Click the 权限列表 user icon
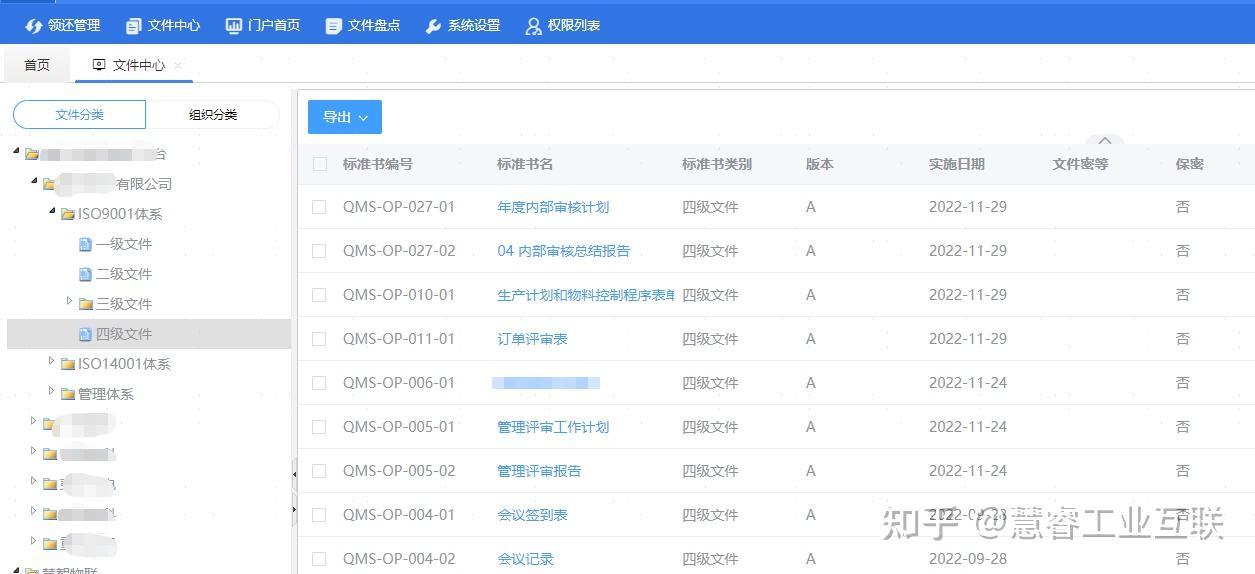1255x574 pixels. click(x=533, y=26)
